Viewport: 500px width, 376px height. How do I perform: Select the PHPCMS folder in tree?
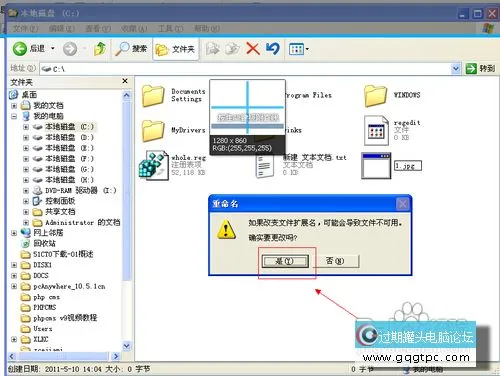[45, 307]
